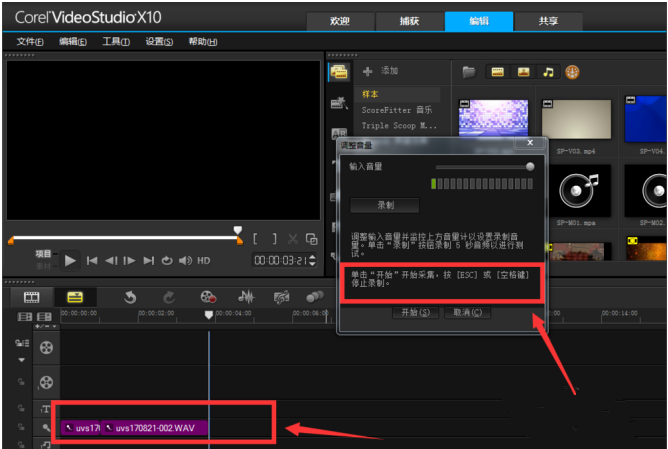Click the Undo arrow
The width and height of the screenshot is (668, 449).
tap(130, 297)
